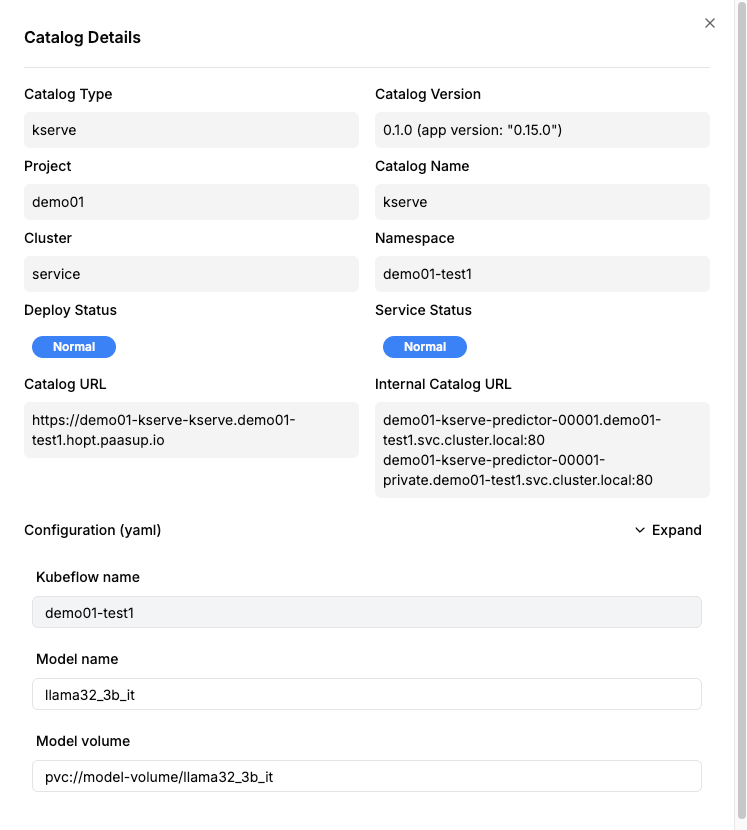Viewport: 747px width, 830px height.
Task: Edit the Model name input
Action: pyautogui.click(x=367, y=694)
